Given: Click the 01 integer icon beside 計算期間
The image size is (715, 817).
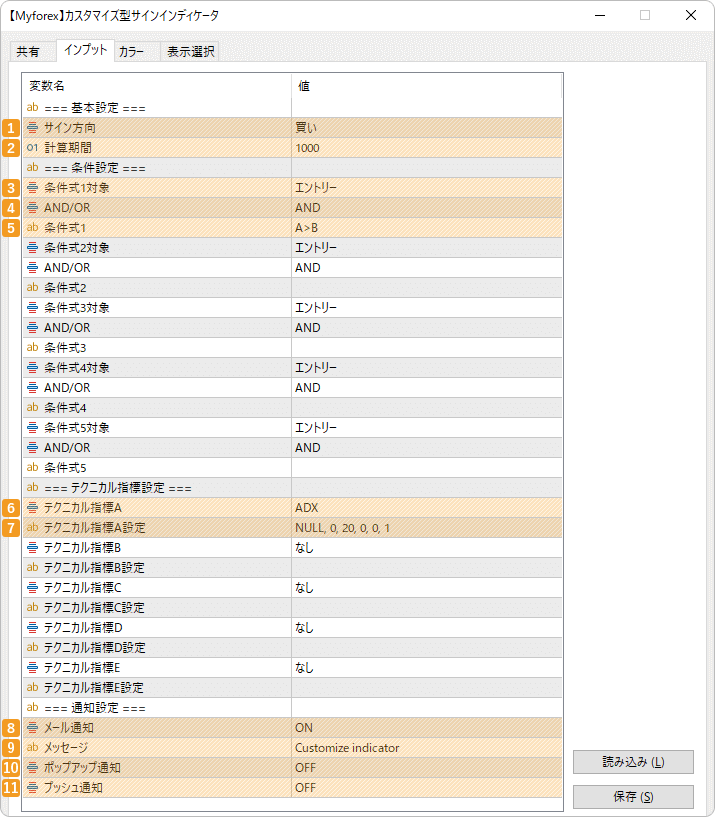Looking at the screenshot, I should point(33,148).
